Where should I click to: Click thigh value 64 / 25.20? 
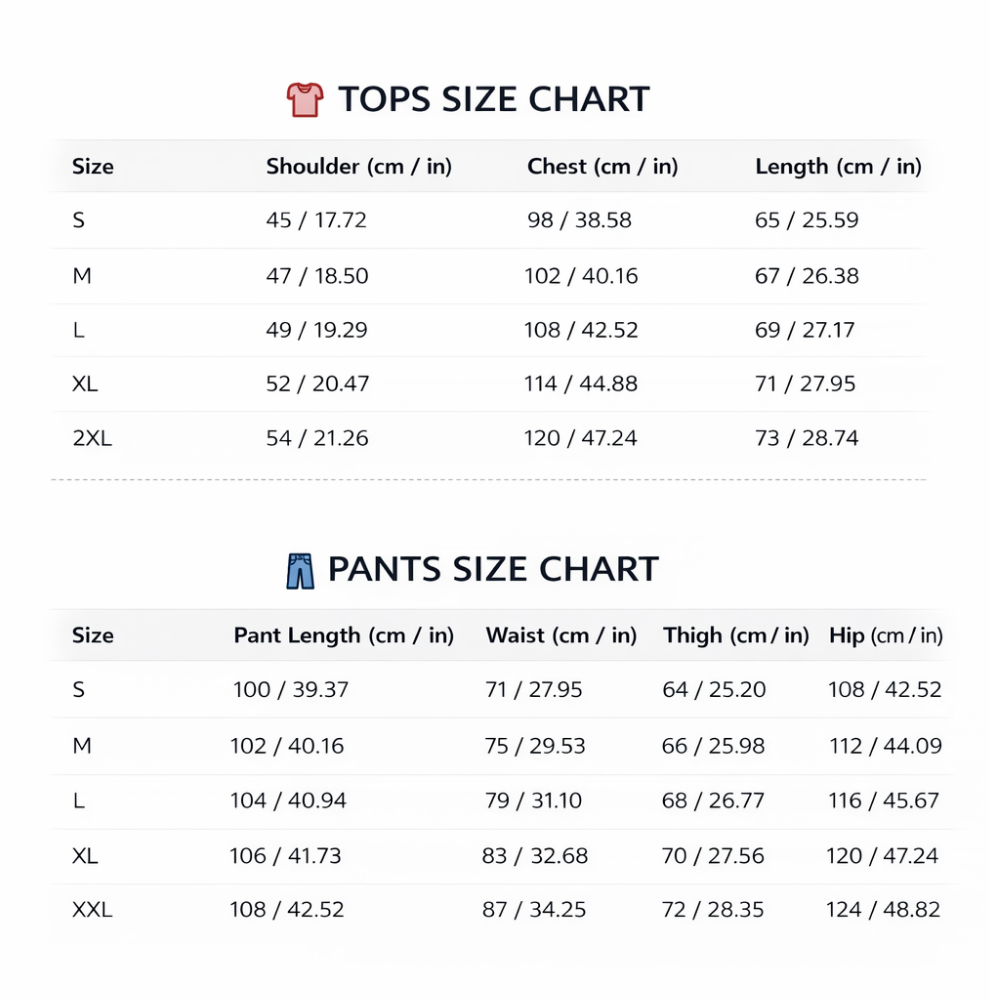pos(714,690)
